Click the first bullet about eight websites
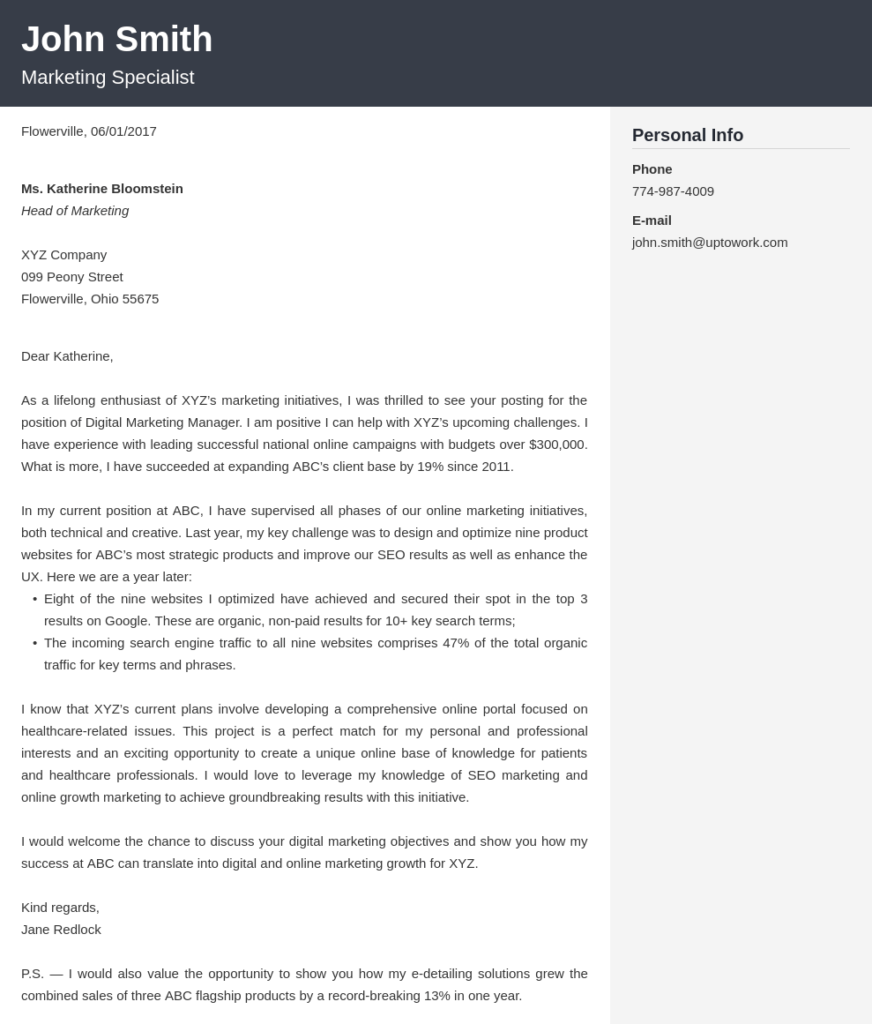 [x=315, y=610]
